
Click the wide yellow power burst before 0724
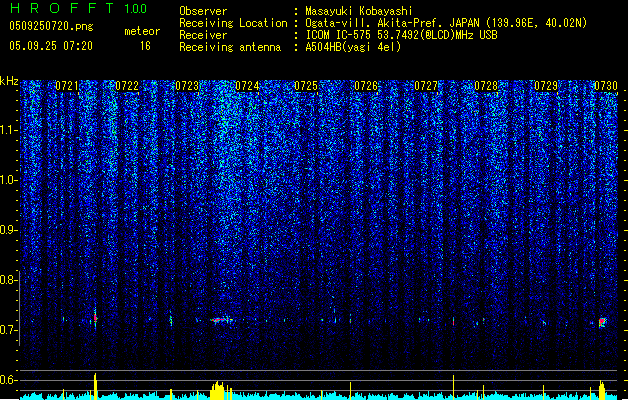[x=217, y=391]
